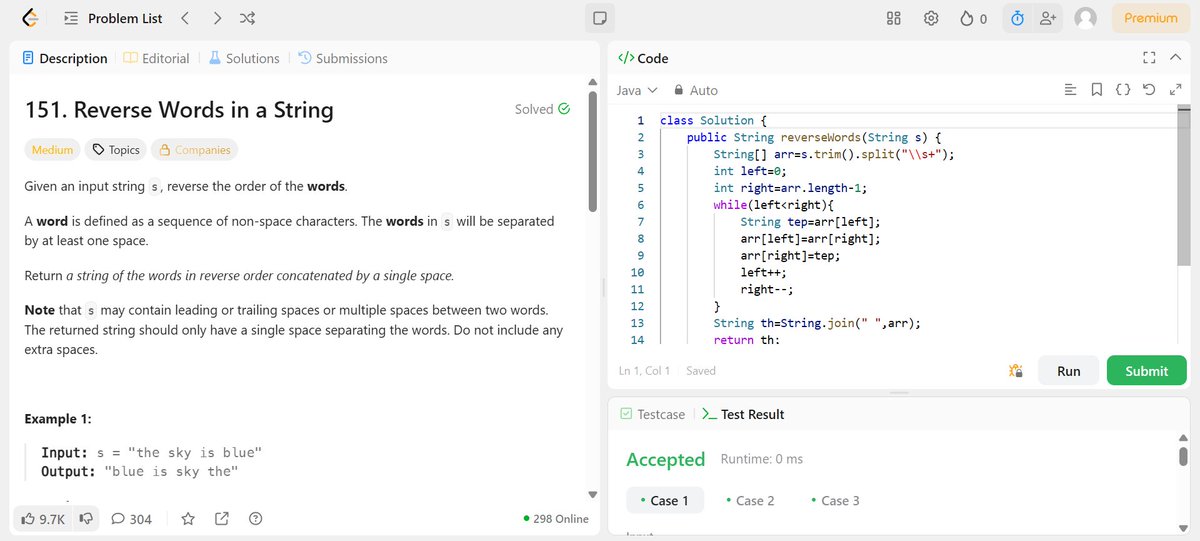The width and height of the screenshot is (1200, 541).
Task: Go to the previous problem arrow
Action: 185,18
